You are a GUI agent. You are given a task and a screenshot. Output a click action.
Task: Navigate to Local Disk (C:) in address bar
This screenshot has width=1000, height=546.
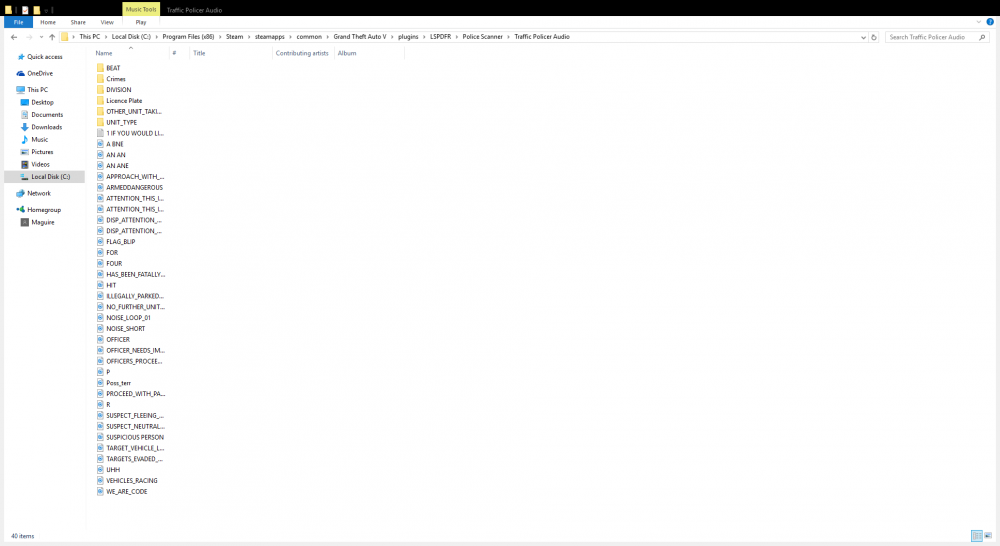pyautogui.click(x=131, y=37)
